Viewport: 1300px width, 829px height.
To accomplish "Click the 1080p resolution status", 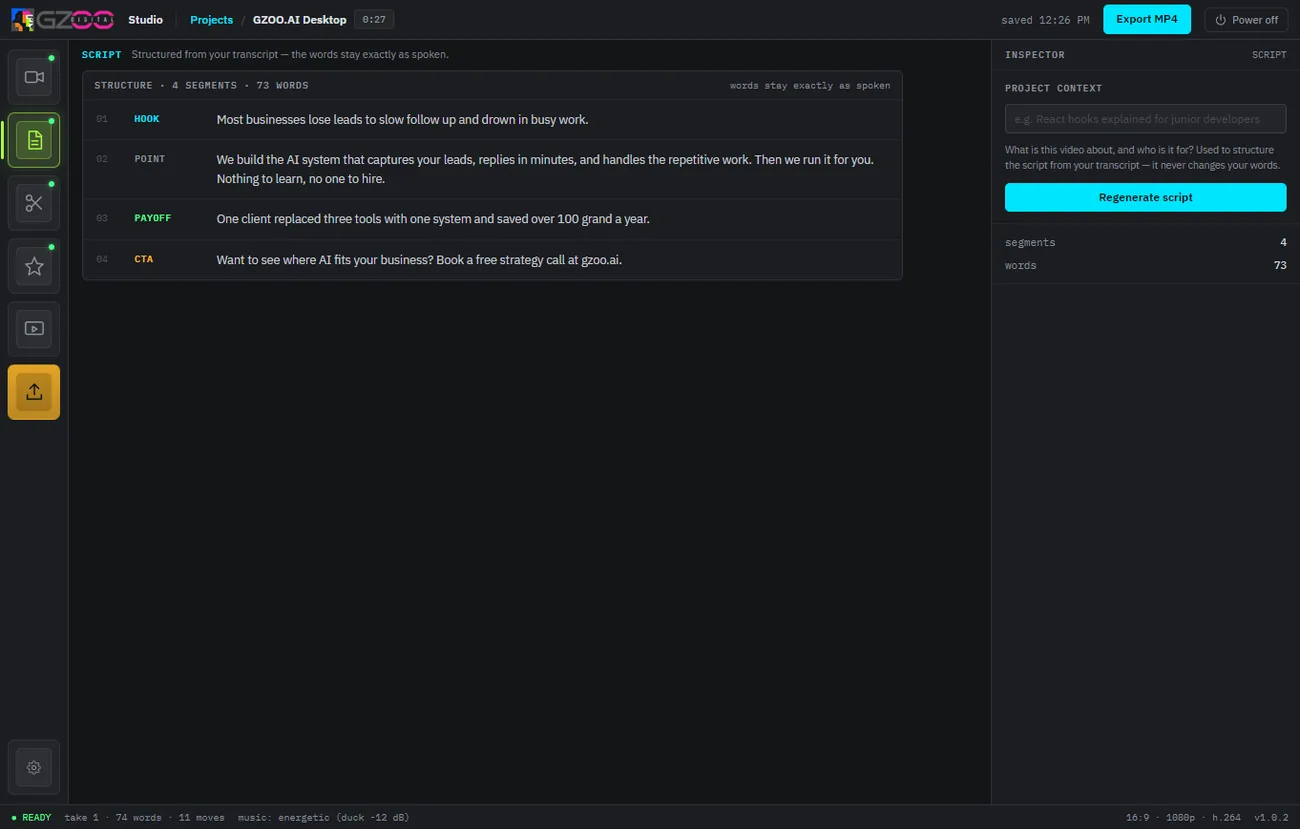I will [x=1181, y=817].
